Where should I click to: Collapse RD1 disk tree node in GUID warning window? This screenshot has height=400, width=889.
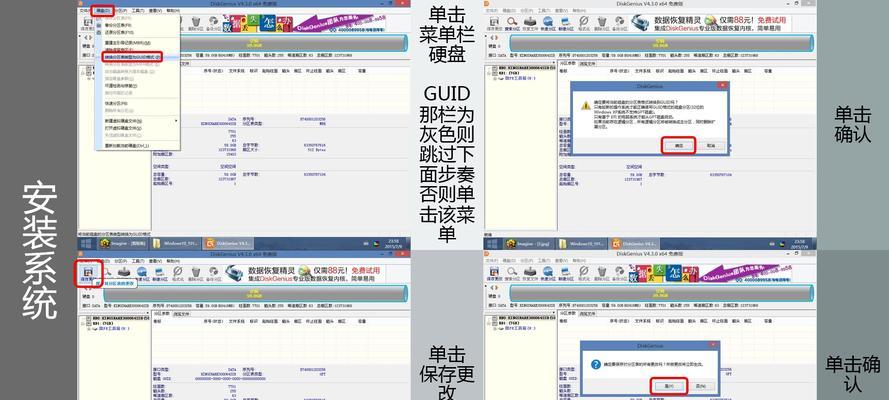(489, 73)
